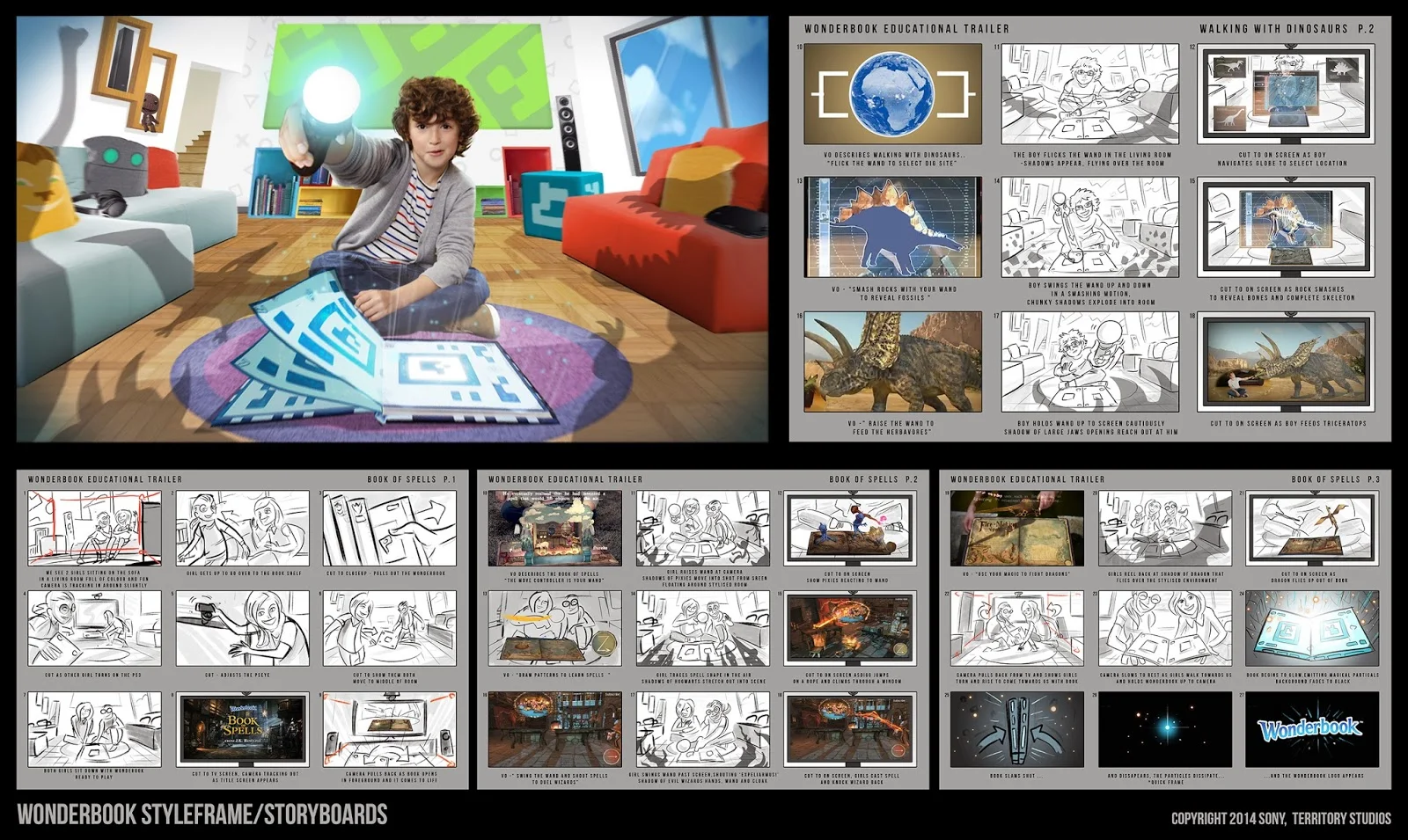Viewport: 1408px width, 840px height.
Task: Click the book slamming shut arrows frame
Action: coord(1017,729)
